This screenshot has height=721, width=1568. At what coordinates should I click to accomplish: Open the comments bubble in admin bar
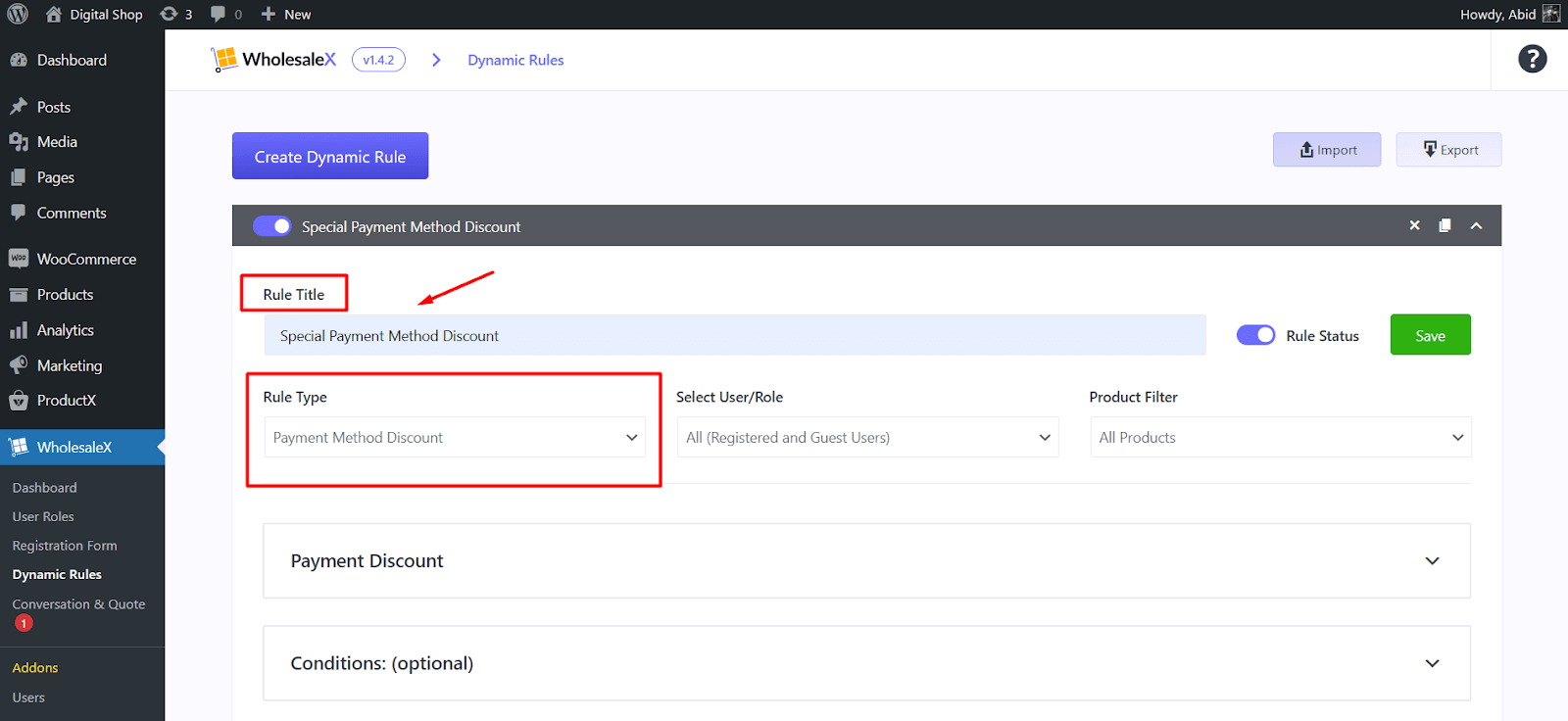(x=218, y=14)
